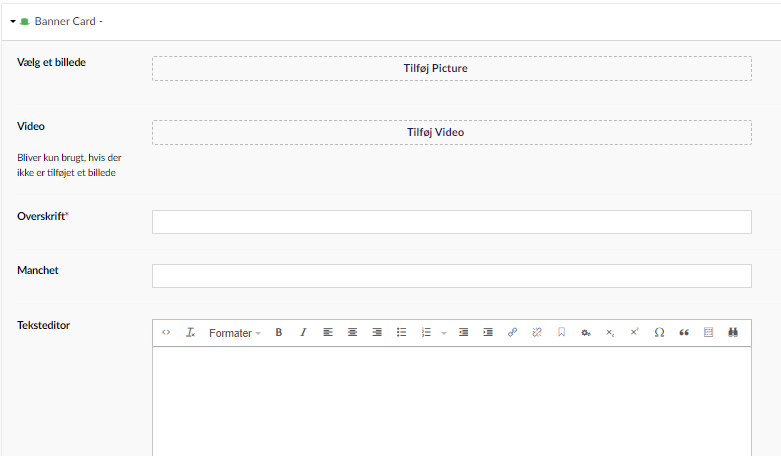Open the source code view icon
The height and width of the screenshot is (456, 781).
tap(166, 333)
